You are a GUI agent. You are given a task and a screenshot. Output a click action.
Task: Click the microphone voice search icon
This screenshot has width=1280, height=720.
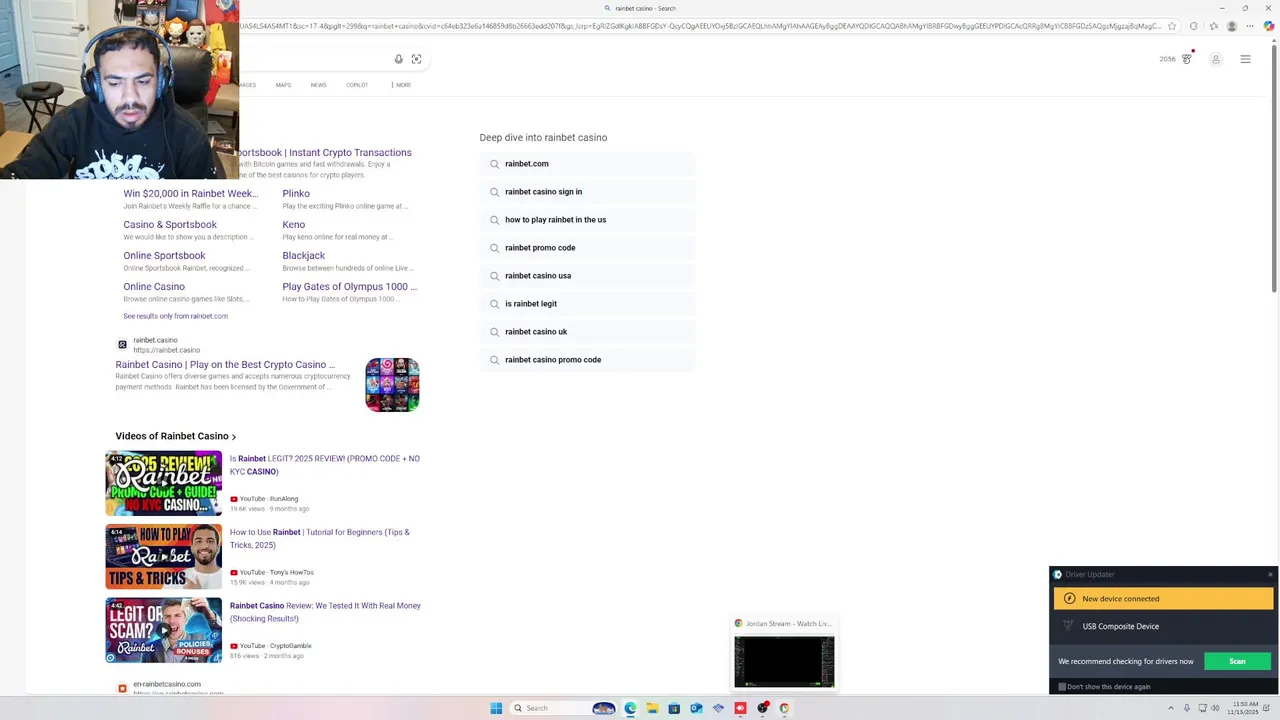[398, 59]
